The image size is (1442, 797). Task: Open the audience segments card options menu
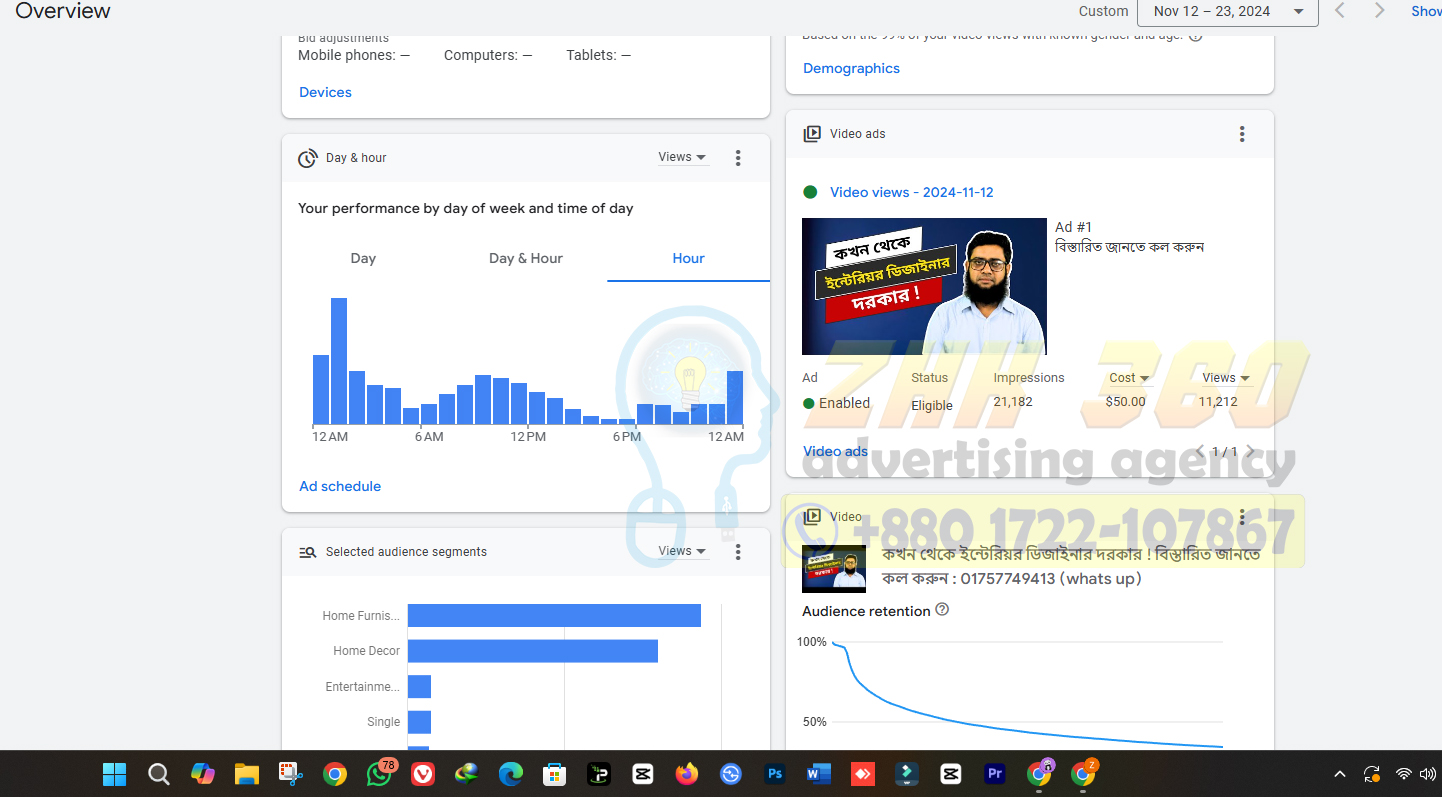tap(738, 552)
